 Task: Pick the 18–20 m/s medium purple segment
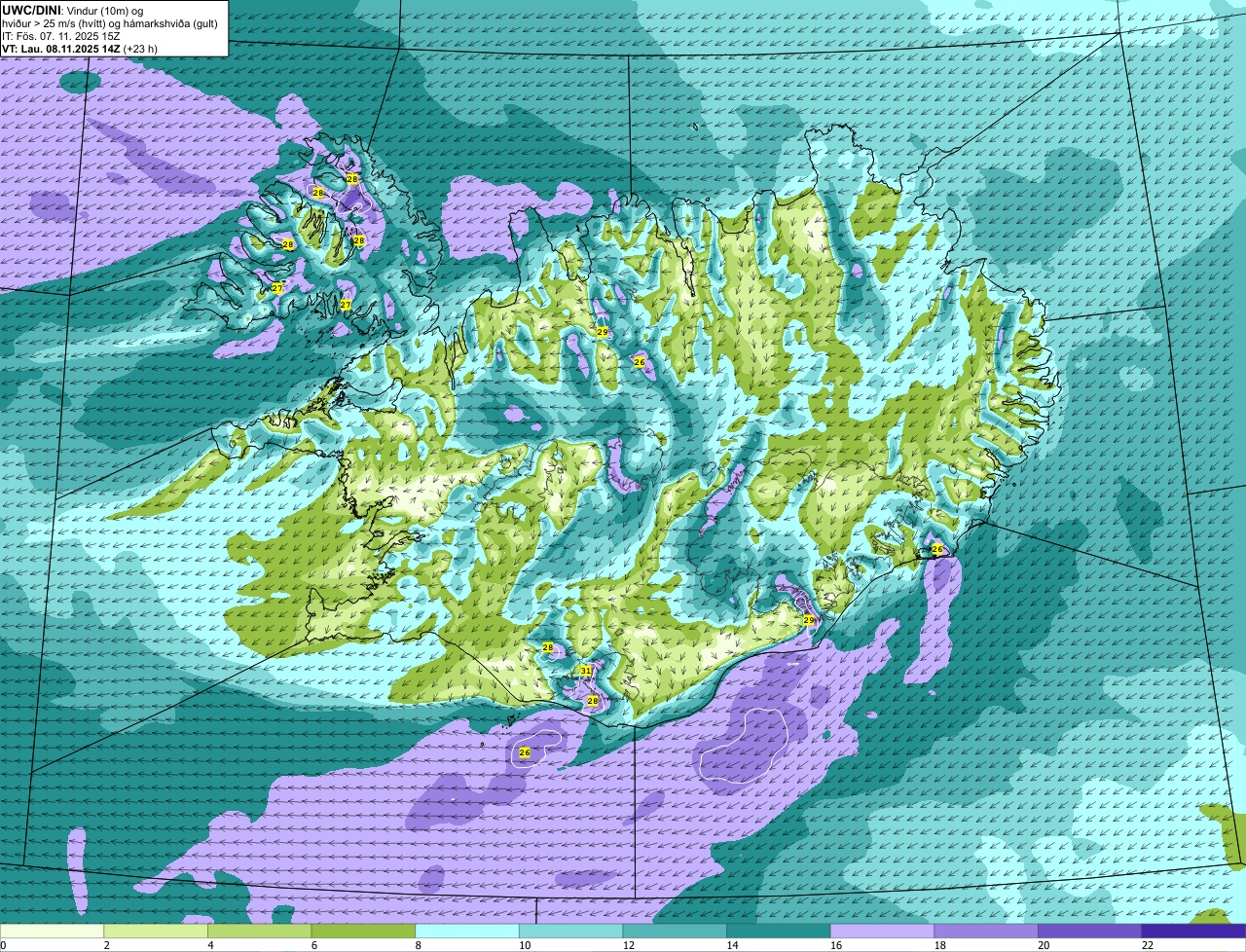click(x=986, y=931)
